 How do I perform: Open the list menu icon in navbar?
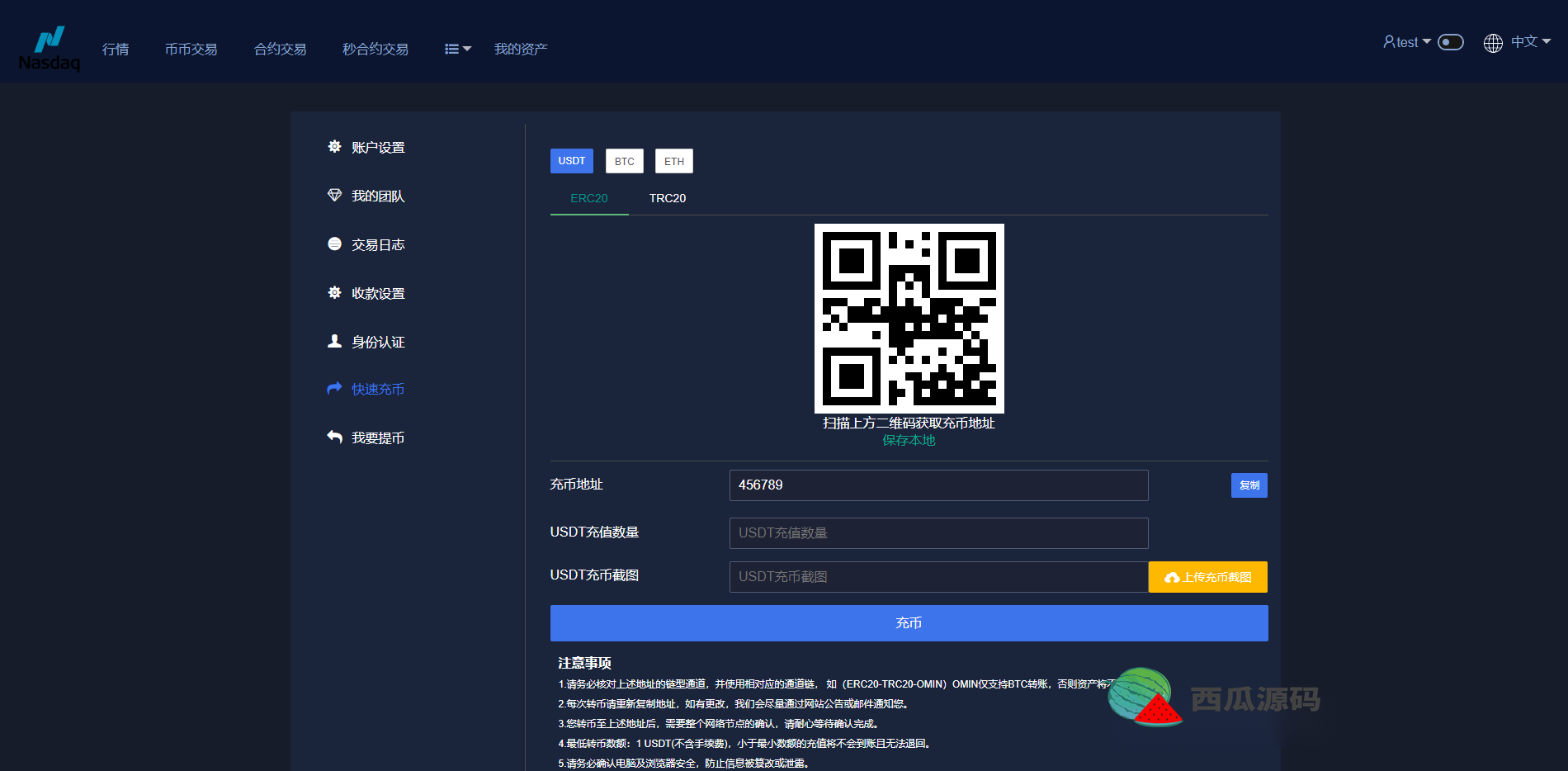pyautogui.click(x=458, y=49)
